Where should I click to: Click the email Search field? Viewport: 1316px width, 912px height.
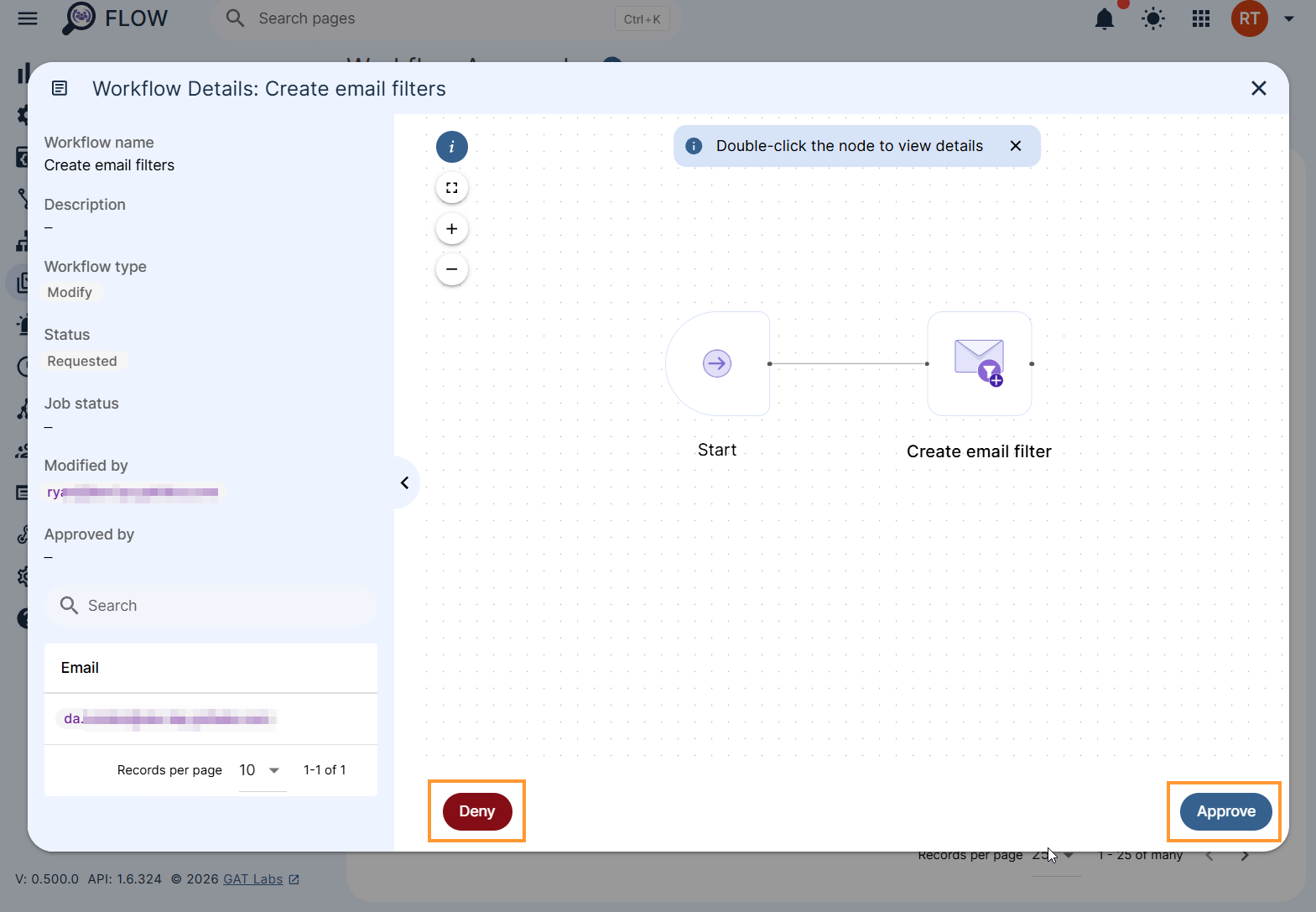211,606
